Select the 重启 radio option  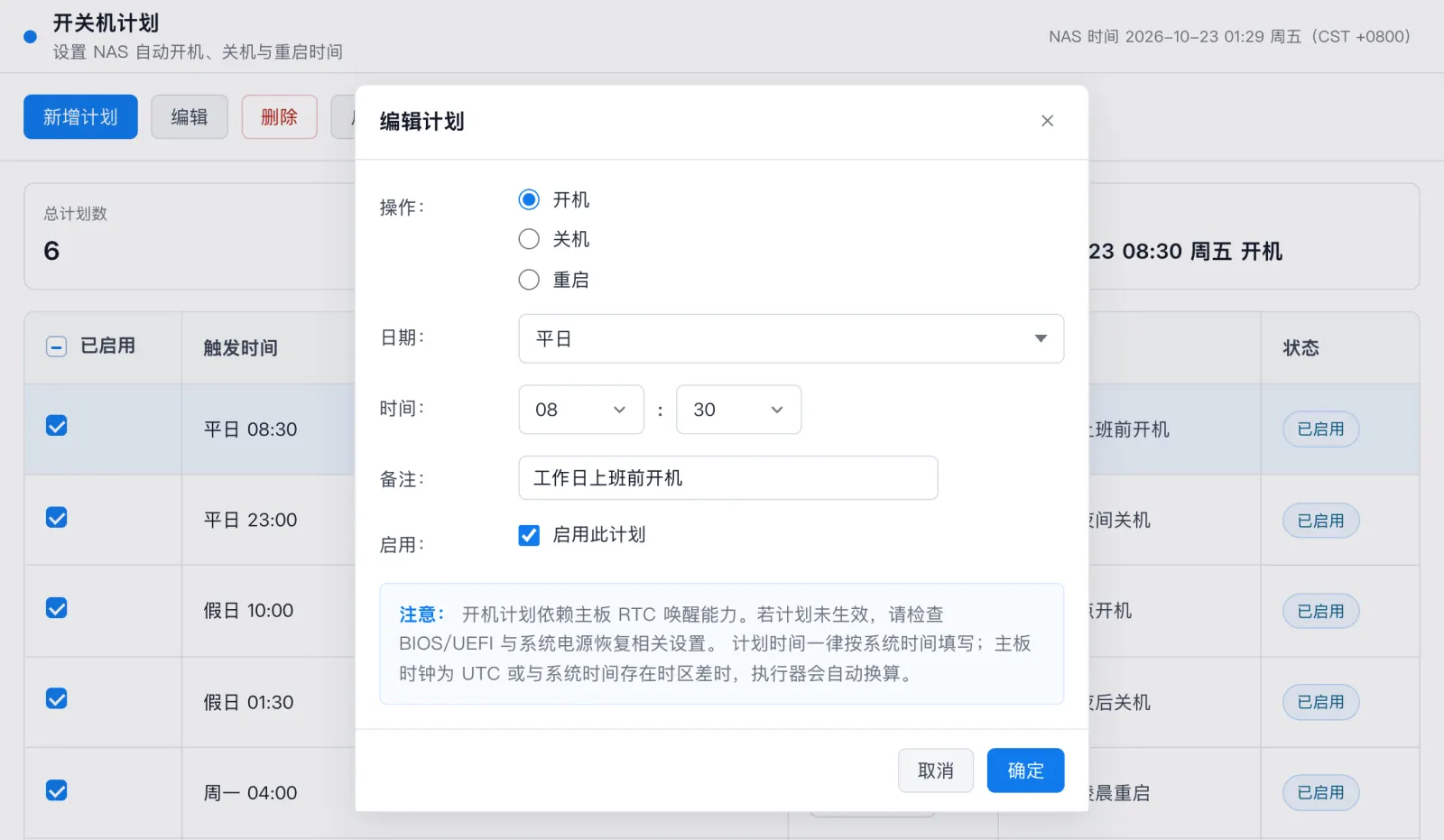click(529, 280)
